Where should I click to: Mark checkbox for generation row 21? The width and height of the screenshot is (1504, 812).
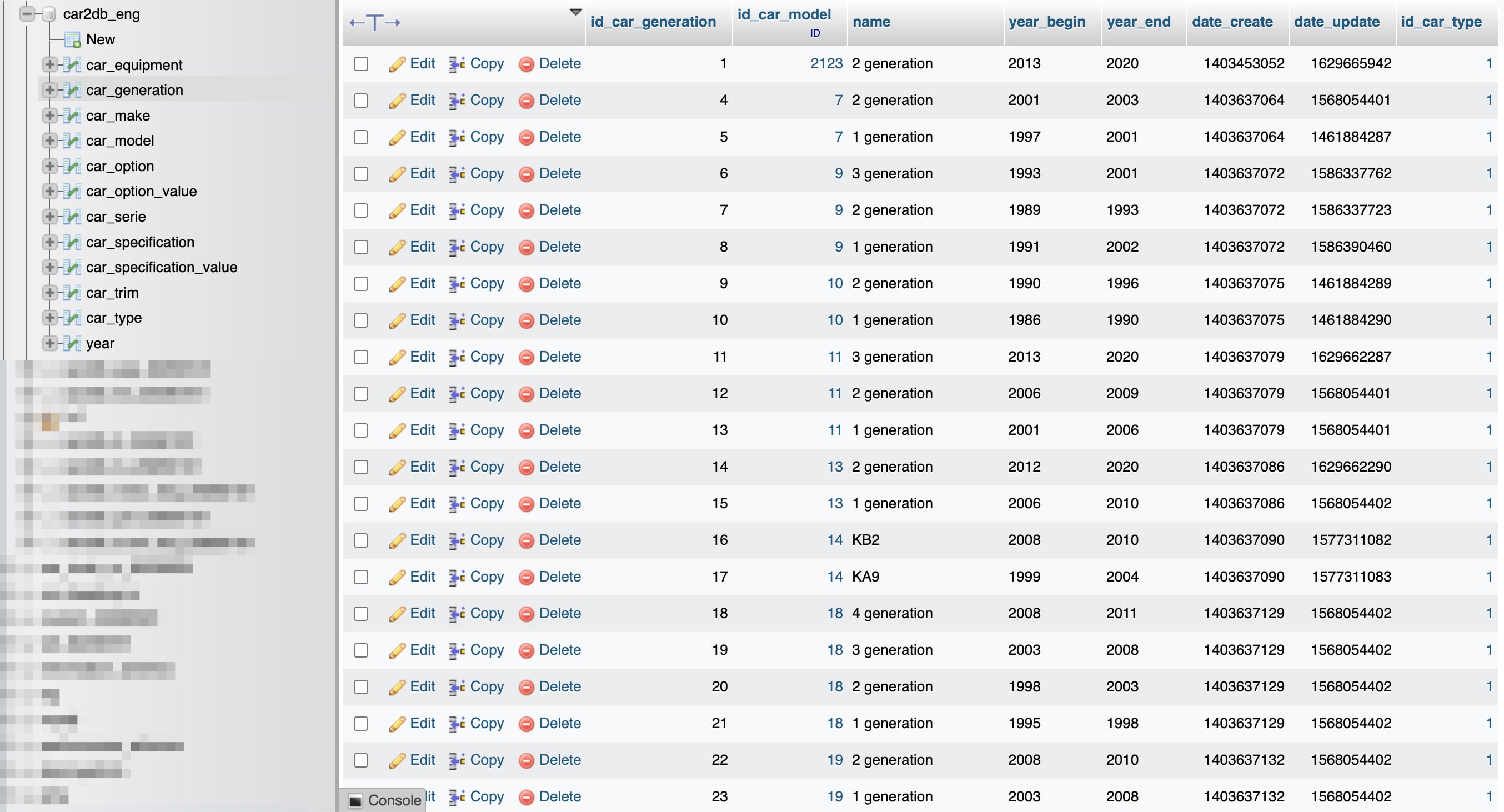[361, 724]
